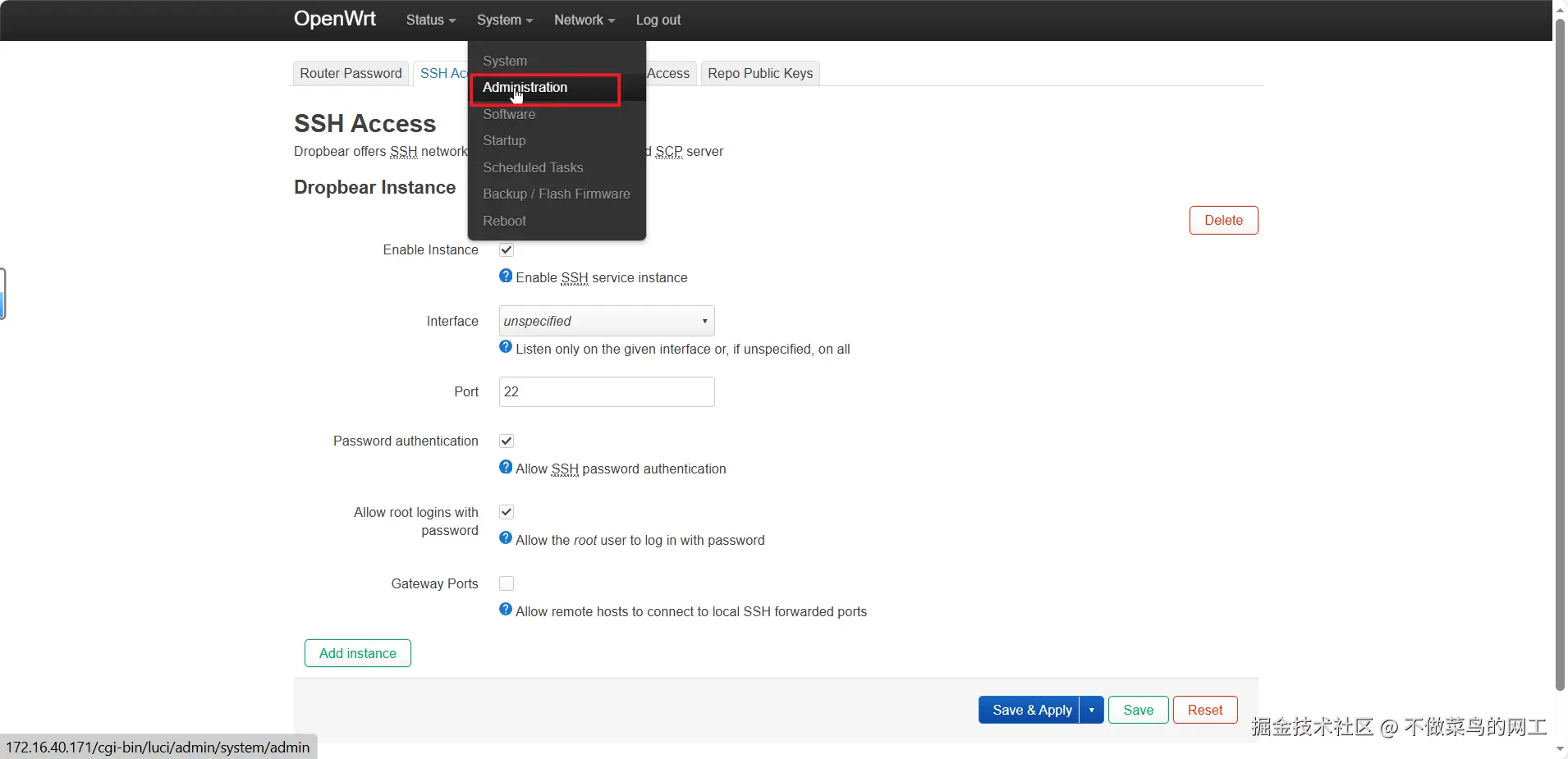
Task: Open the Interface unspecified dropdown
Action: click(607, 321)
